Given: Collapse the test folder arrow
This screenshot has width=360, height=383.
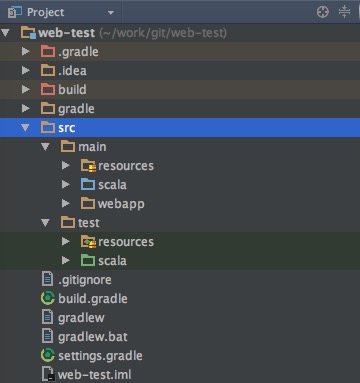Looking at the screenshot, I should click(45, 222).
